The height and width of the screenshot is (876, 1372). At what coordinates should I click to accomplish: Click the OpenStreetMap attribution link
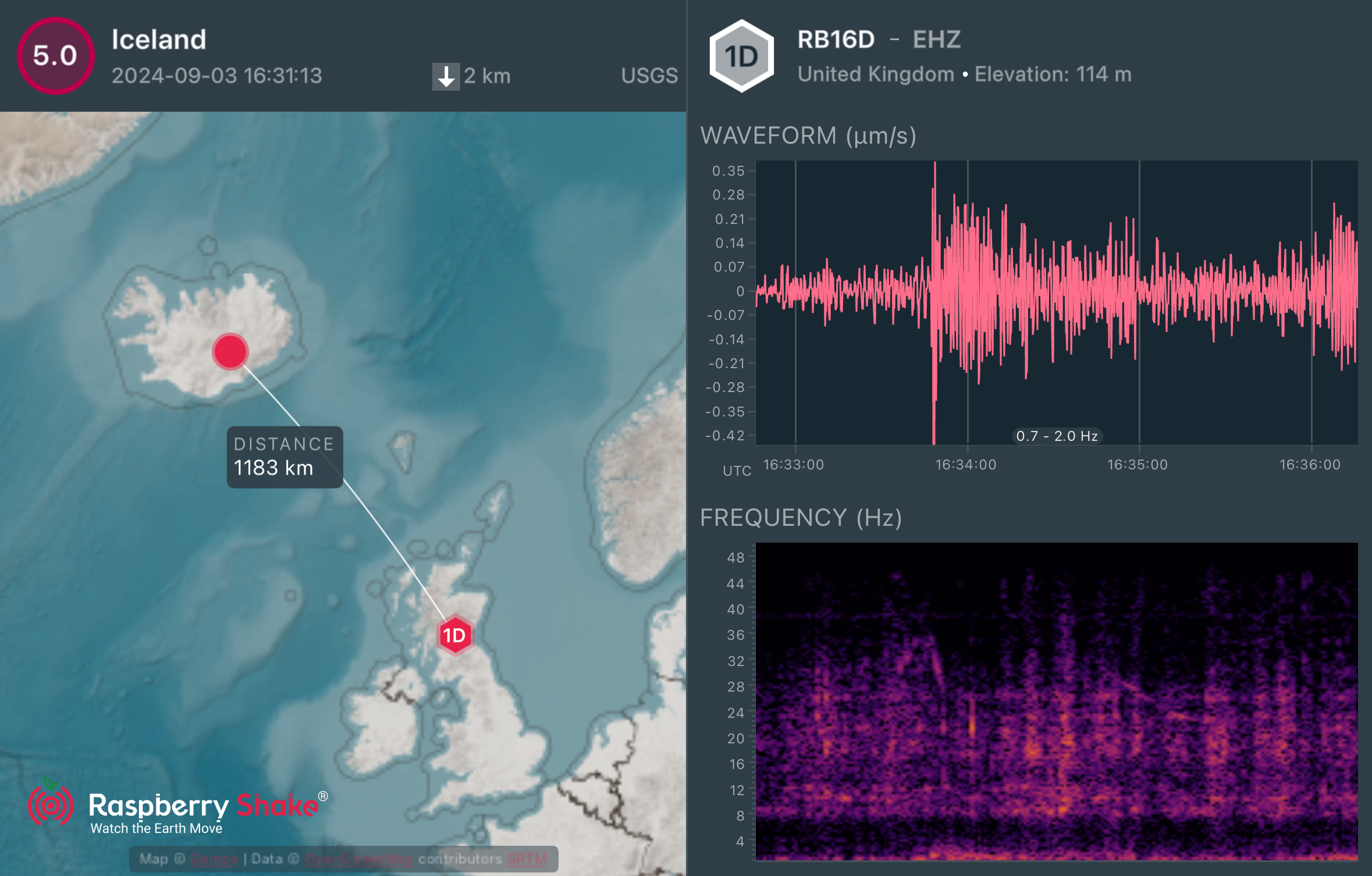pos(359,859)
